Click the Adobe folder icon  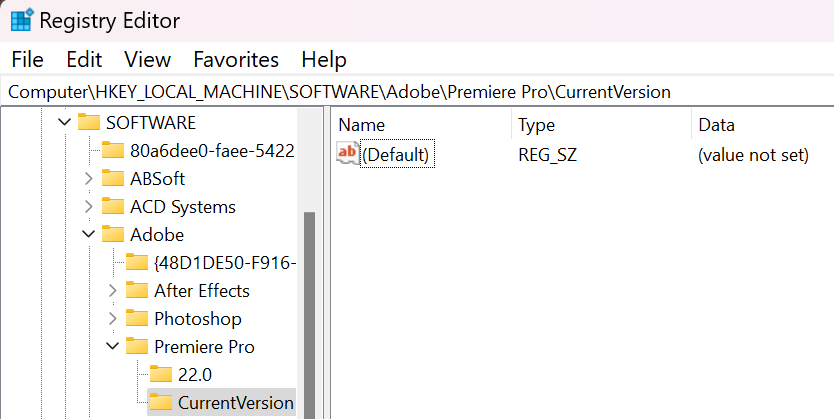click(x=114, y=235)
